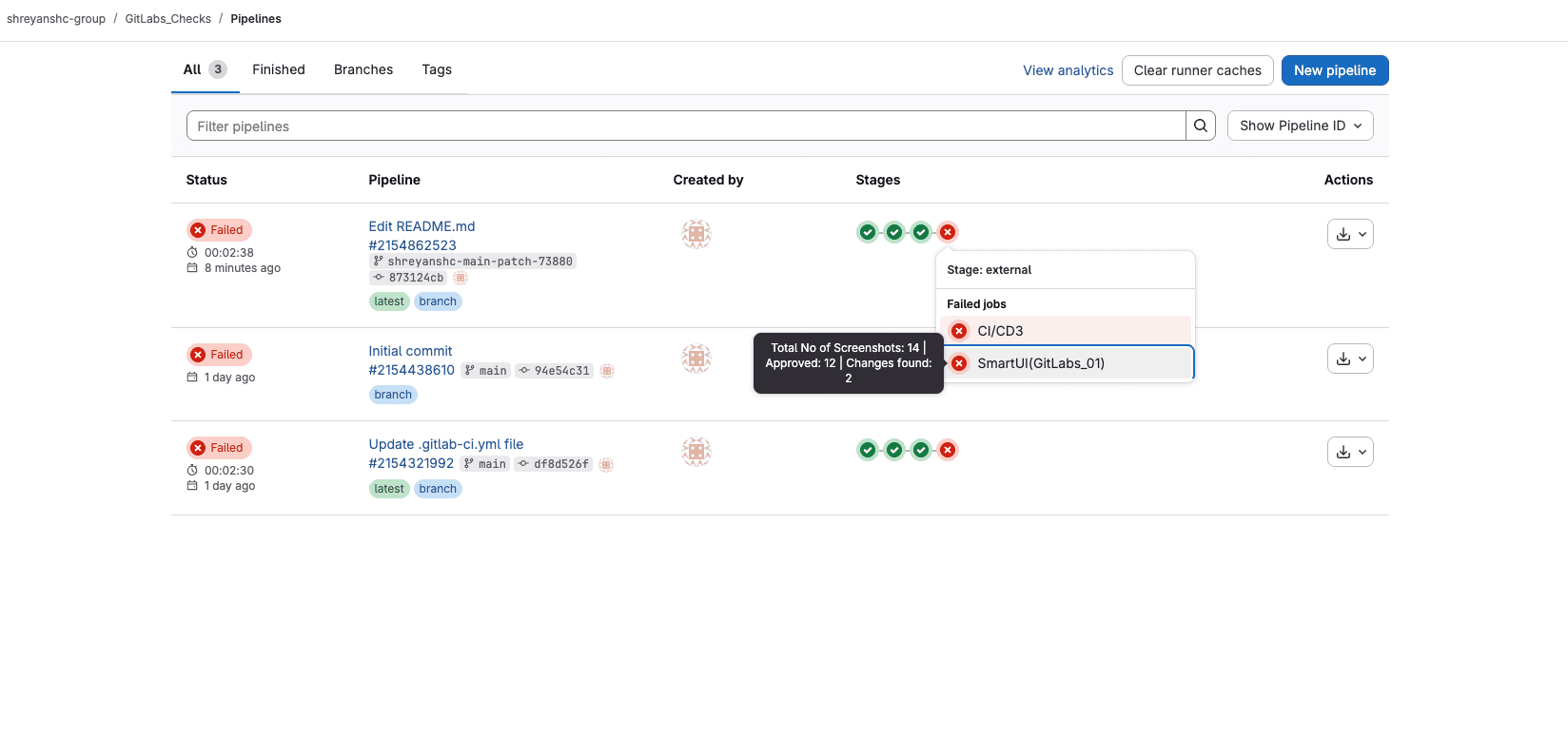Image resolution: width=1568 pixels, height=738 pixels.
Task: Click the Clear runner caches button
Action: pyautogui.click(x=1197, y=70)
